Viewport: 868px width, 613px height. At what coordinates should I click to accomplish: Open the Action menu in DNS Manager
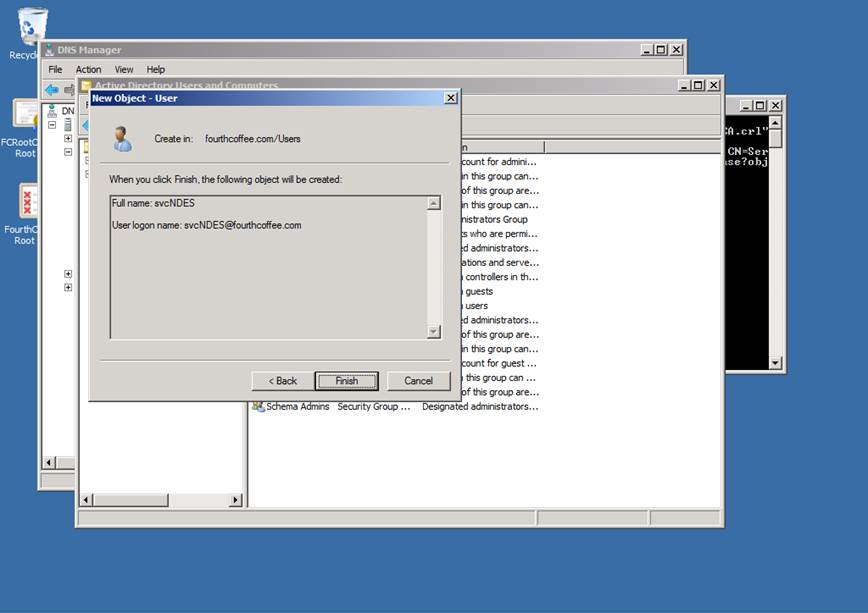(88, 70)
